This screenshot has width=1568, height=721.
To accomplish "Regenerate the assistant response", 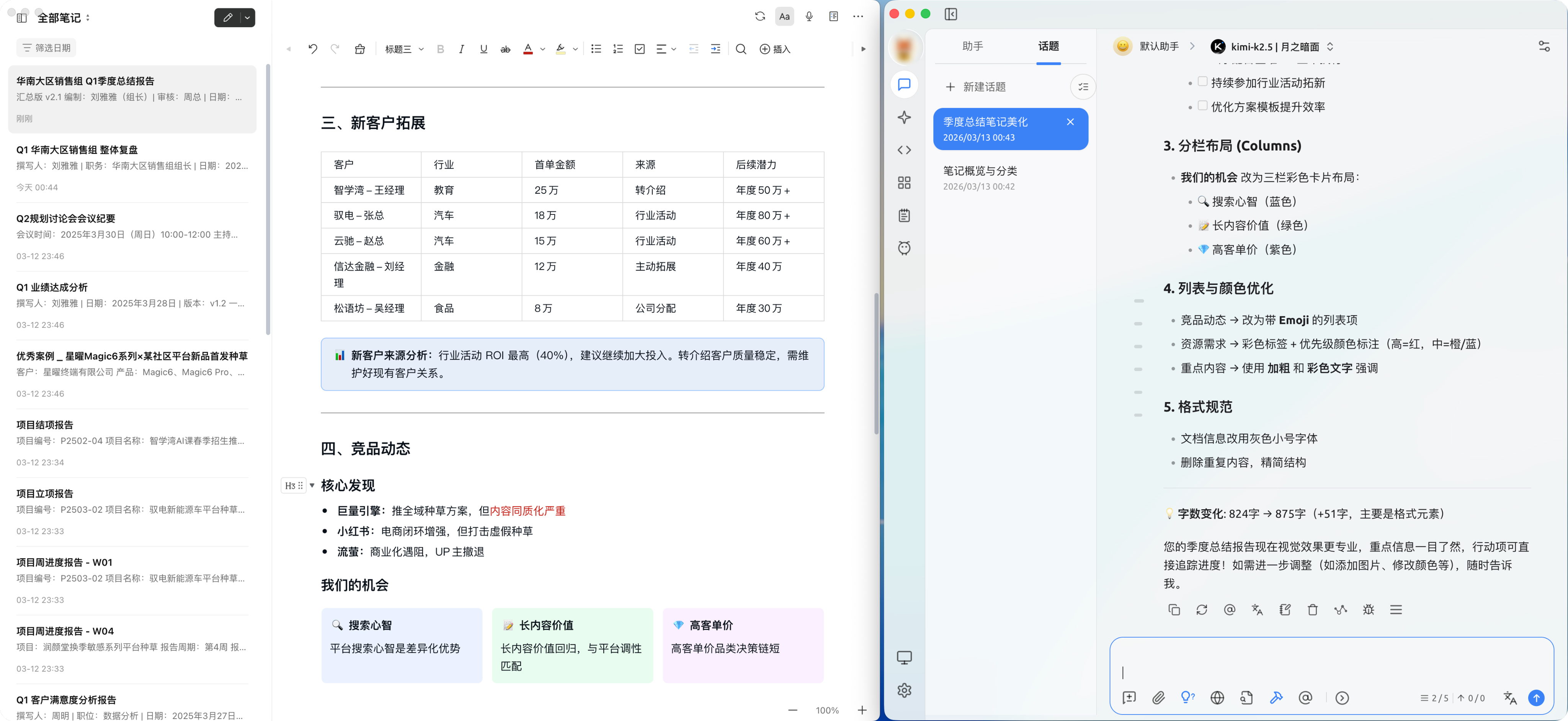I will pyautogui.click(x=1202, y=610).
